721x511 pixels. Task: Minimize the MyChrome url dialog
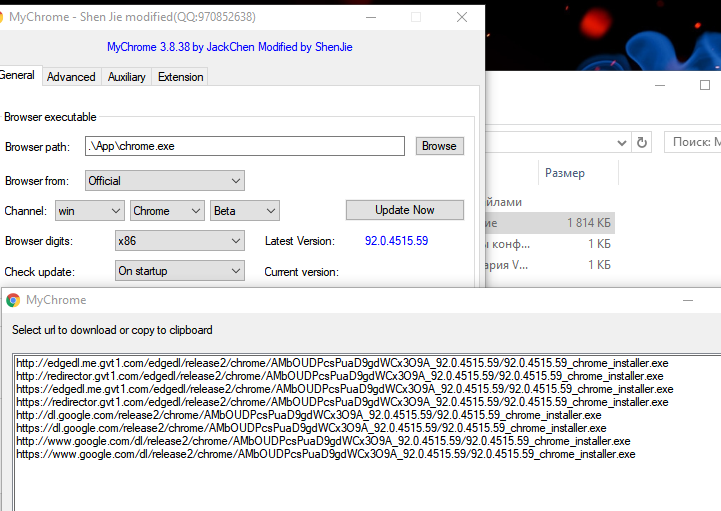click(688, 300)
